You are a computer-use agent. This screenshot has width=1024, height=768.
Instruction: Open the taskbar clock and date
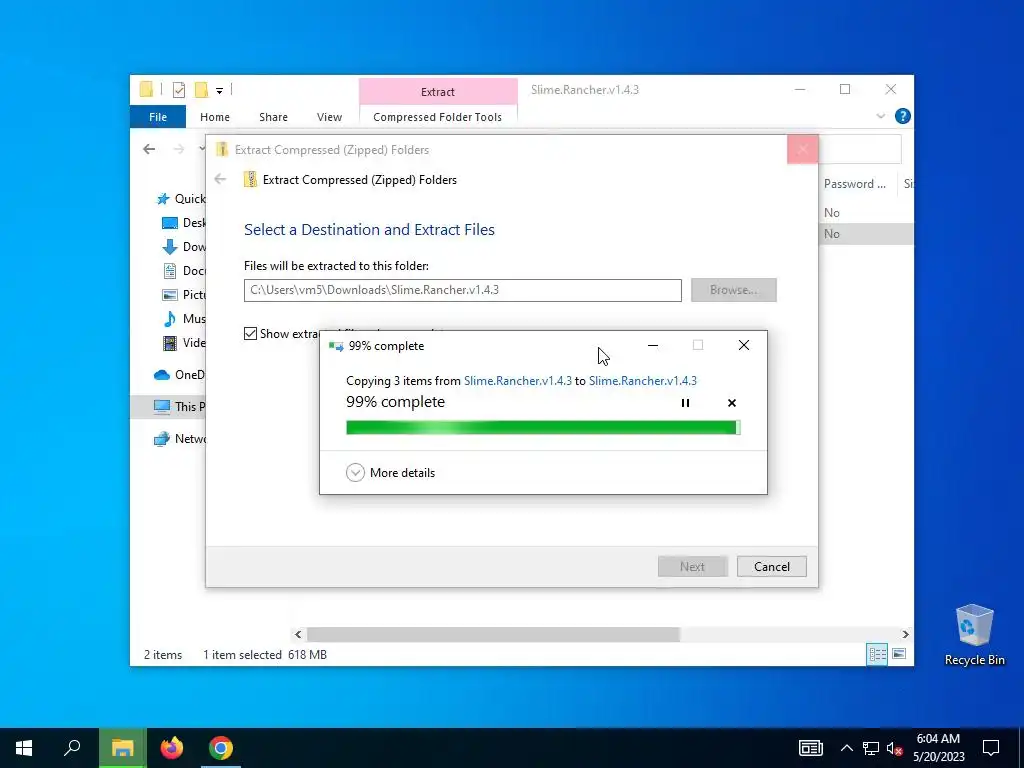tap(938, 748)
